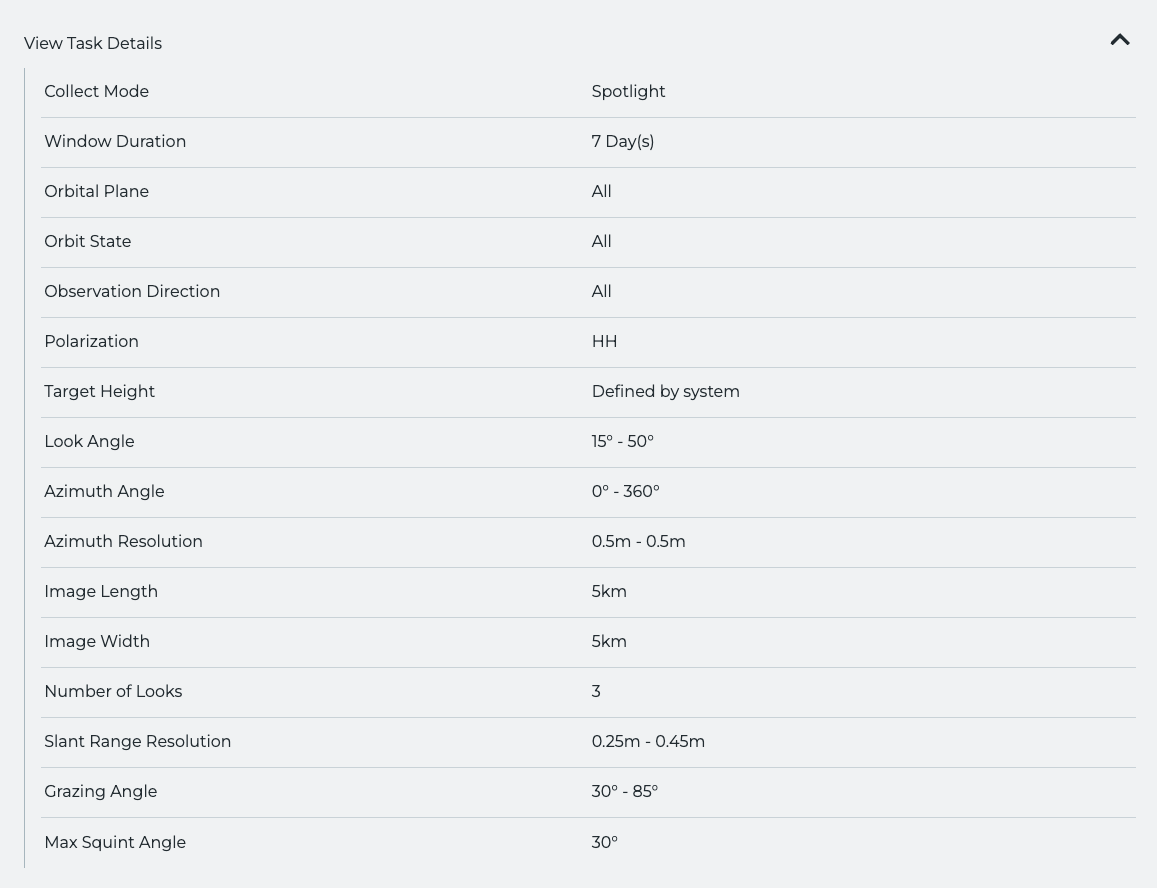Click the Look Angle 15° - 50° value

pos(623,441)
